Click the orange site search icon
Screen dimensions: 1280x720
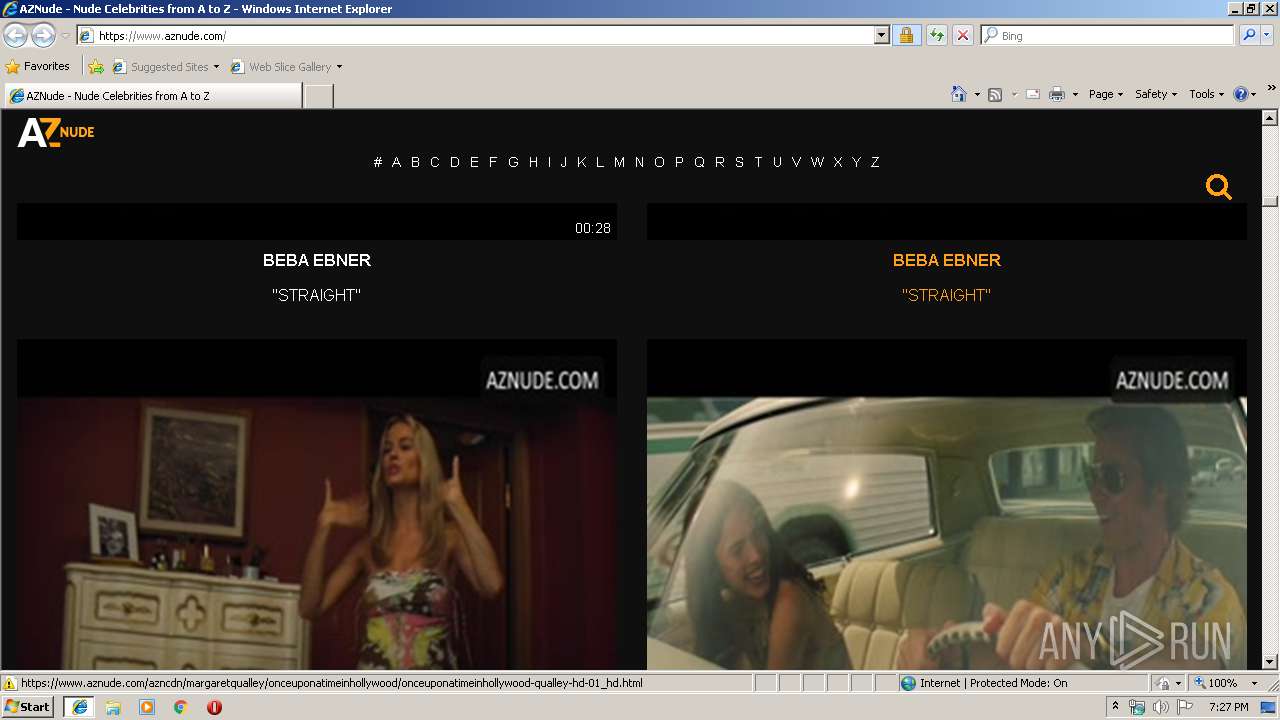1218,187
